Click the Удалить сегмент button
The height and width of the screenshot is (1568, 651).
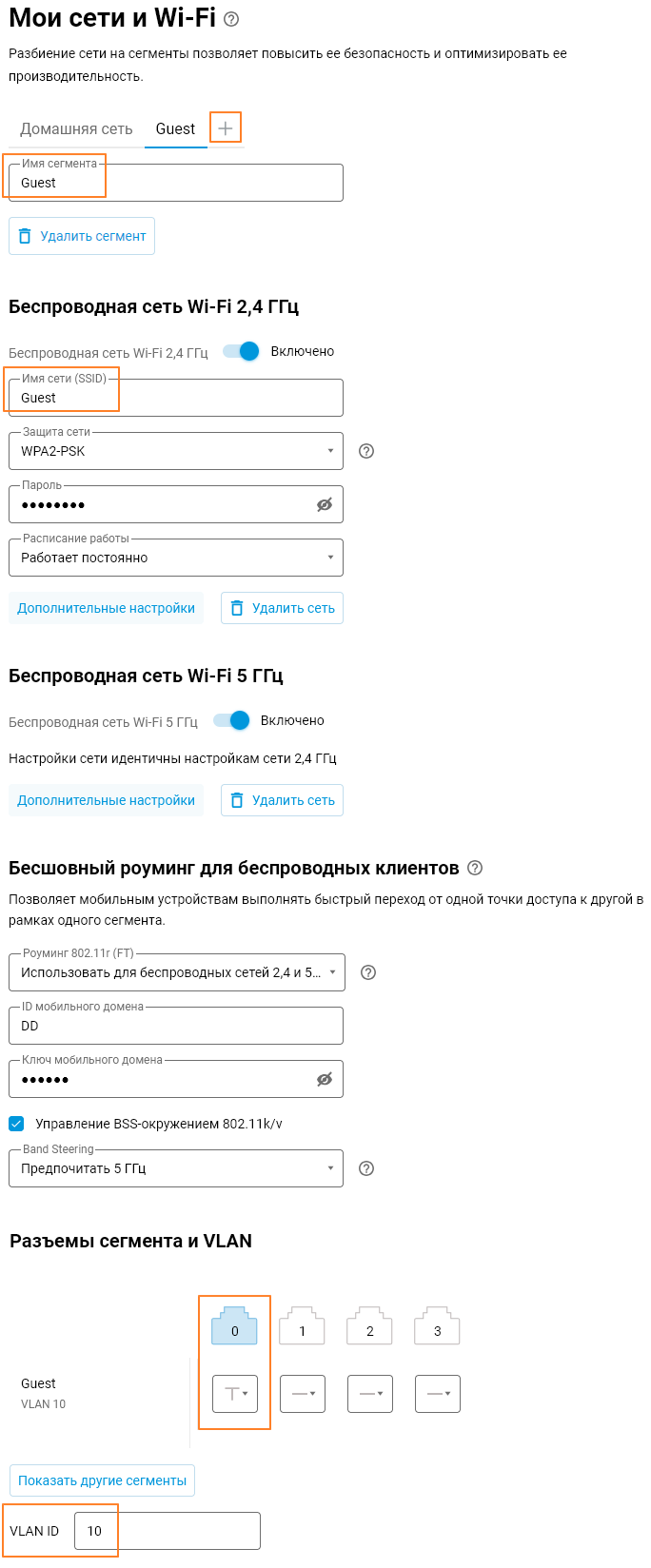click(82, 236)
